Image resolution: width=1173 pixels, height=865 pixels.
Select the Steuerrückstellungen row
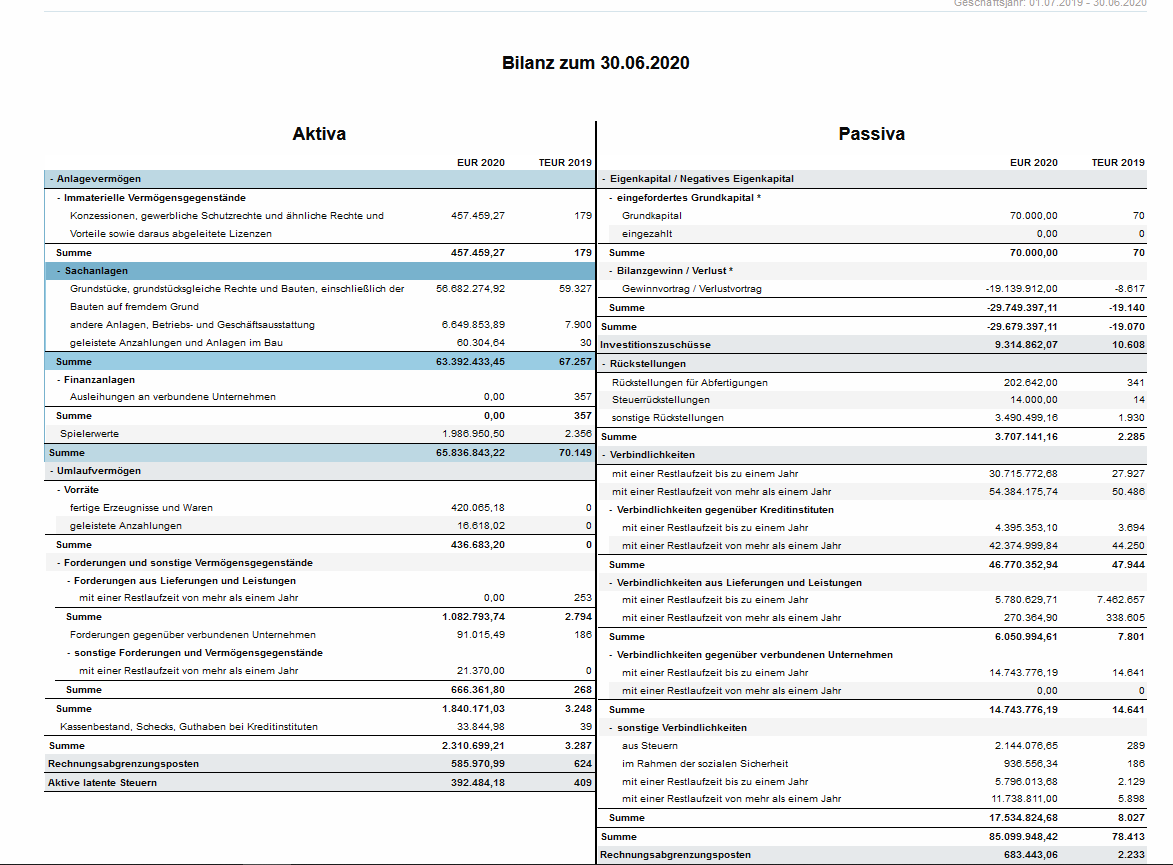(x=872, y=400)
